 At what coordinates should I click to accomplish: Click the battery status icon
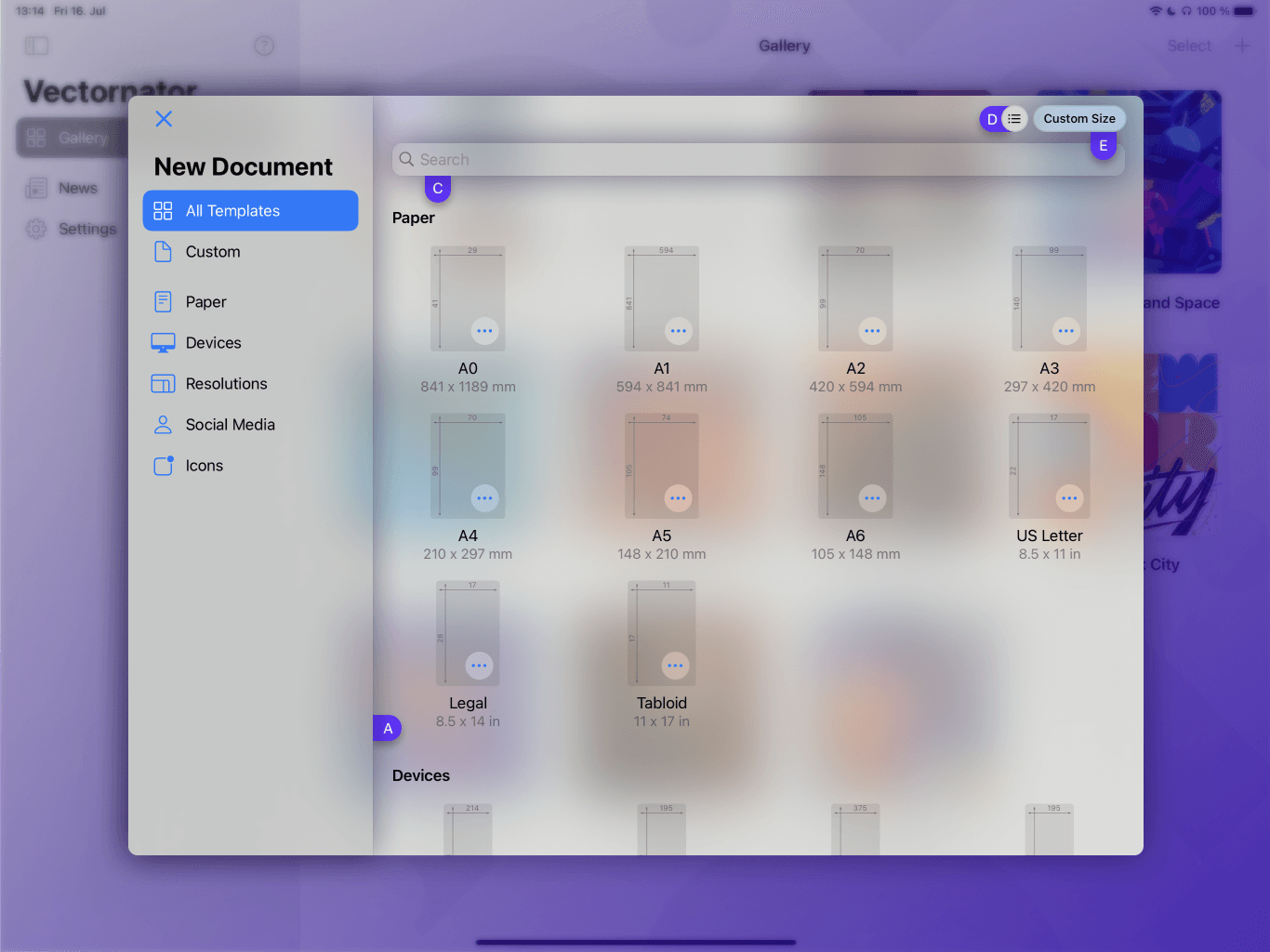click(x=1244, y=11)
